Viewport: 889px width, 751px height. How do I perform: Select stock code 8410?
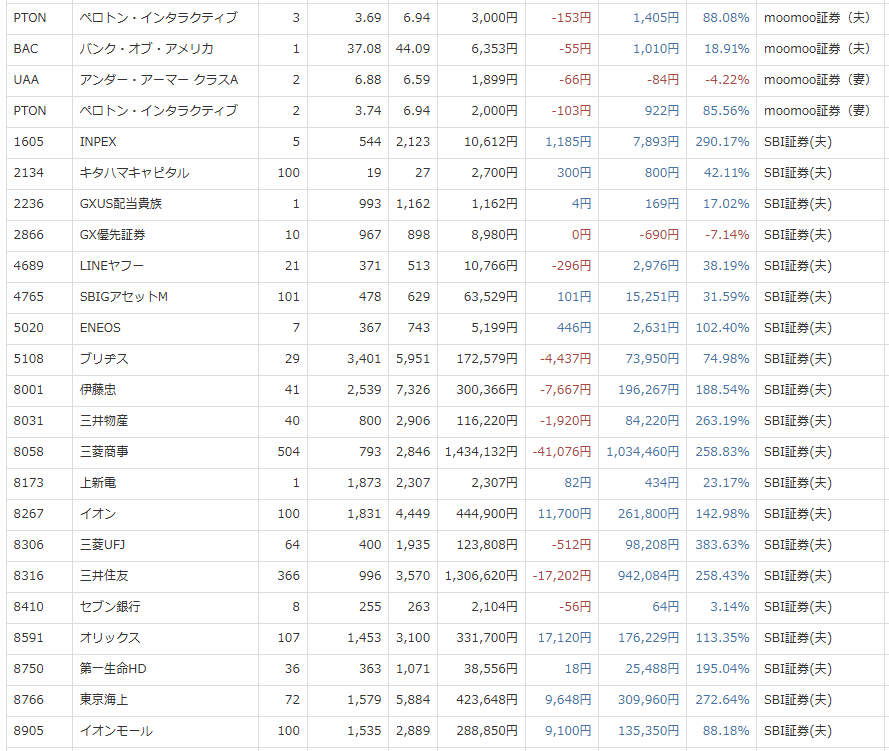[x=28, y=606]
